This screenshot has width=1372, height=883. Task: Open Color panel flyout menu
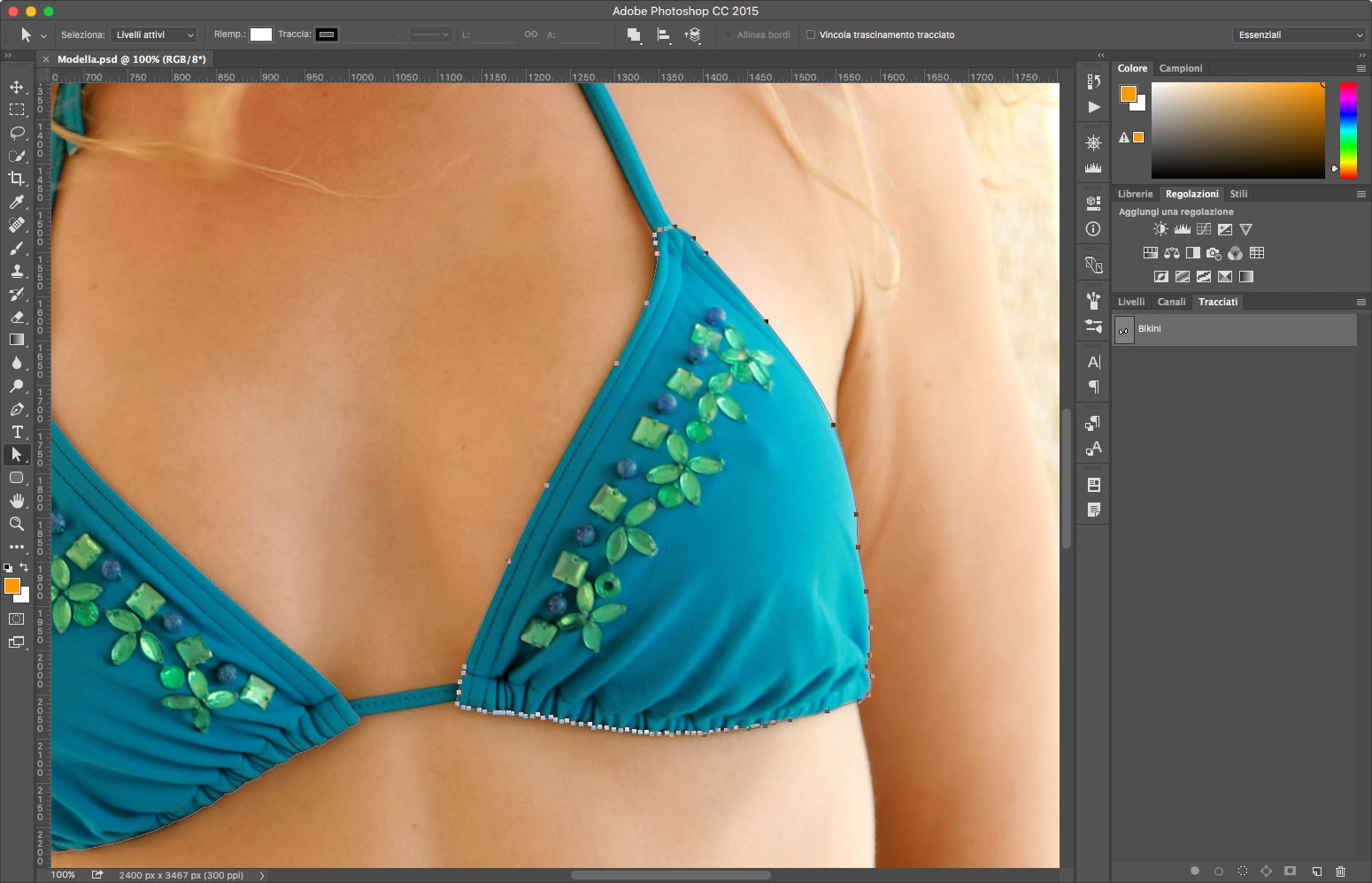(1361, 68)
